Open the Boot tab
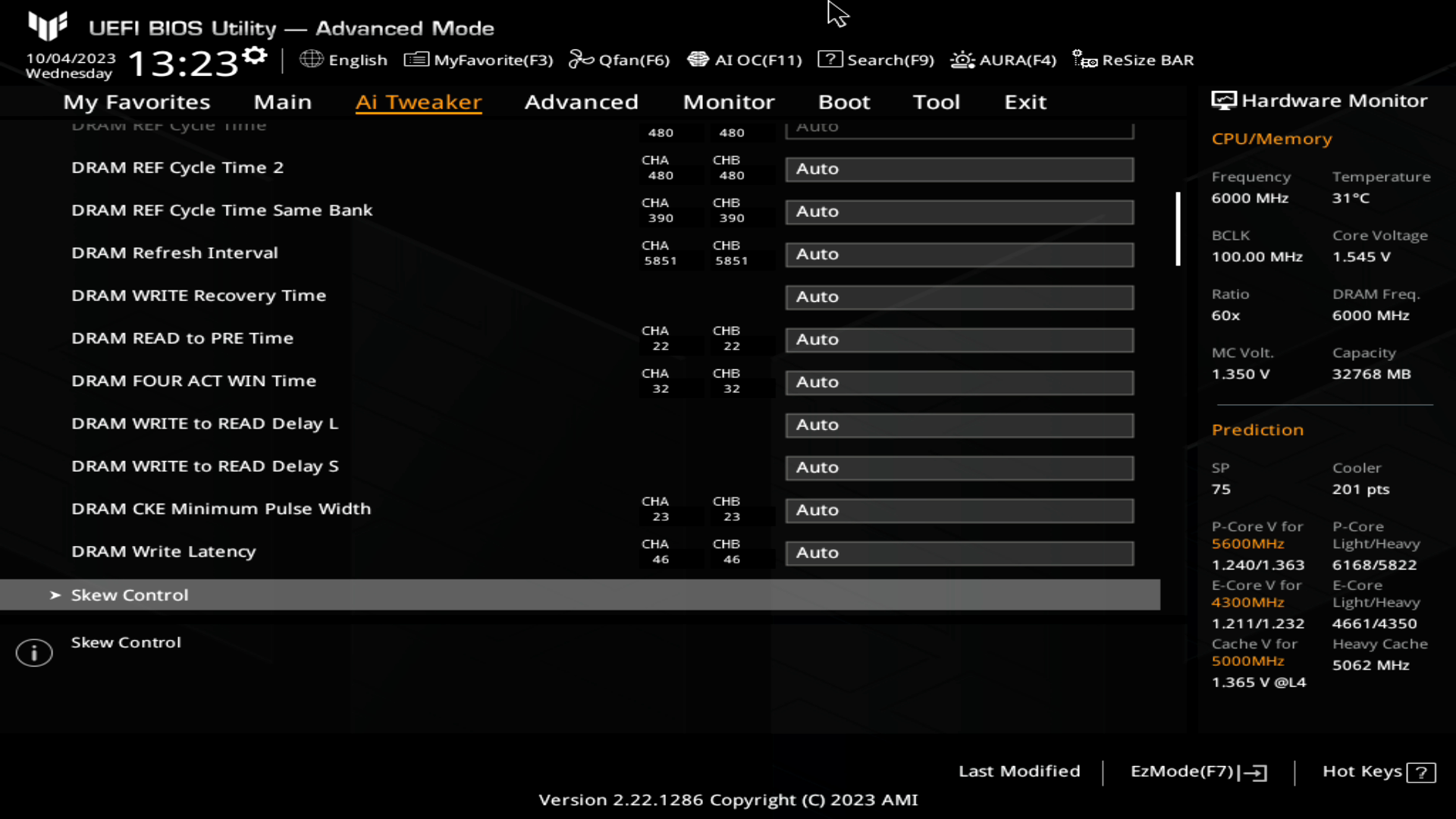This screenshot has height=819, width=1456. coord(844,102)
